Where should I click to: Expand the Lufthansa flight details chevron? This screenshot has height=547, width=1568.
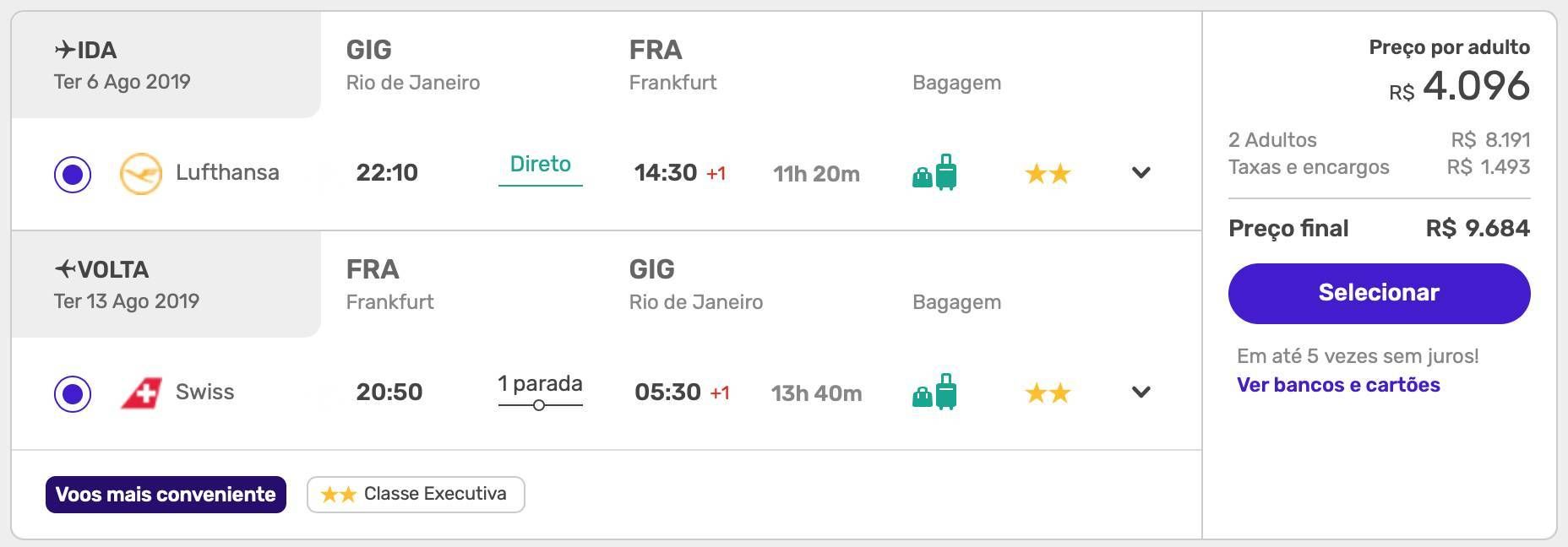(1141, 173)
